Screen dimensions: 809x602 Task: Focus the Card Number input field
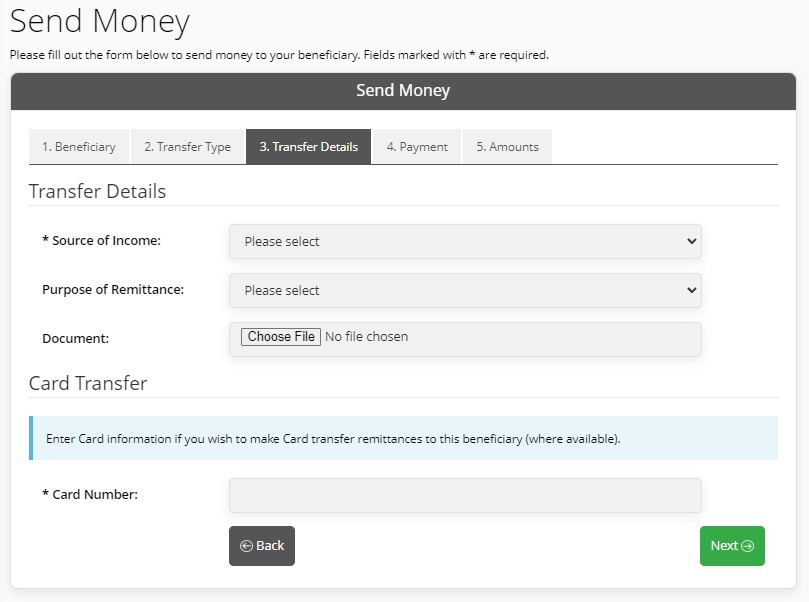tap(465, 495)
